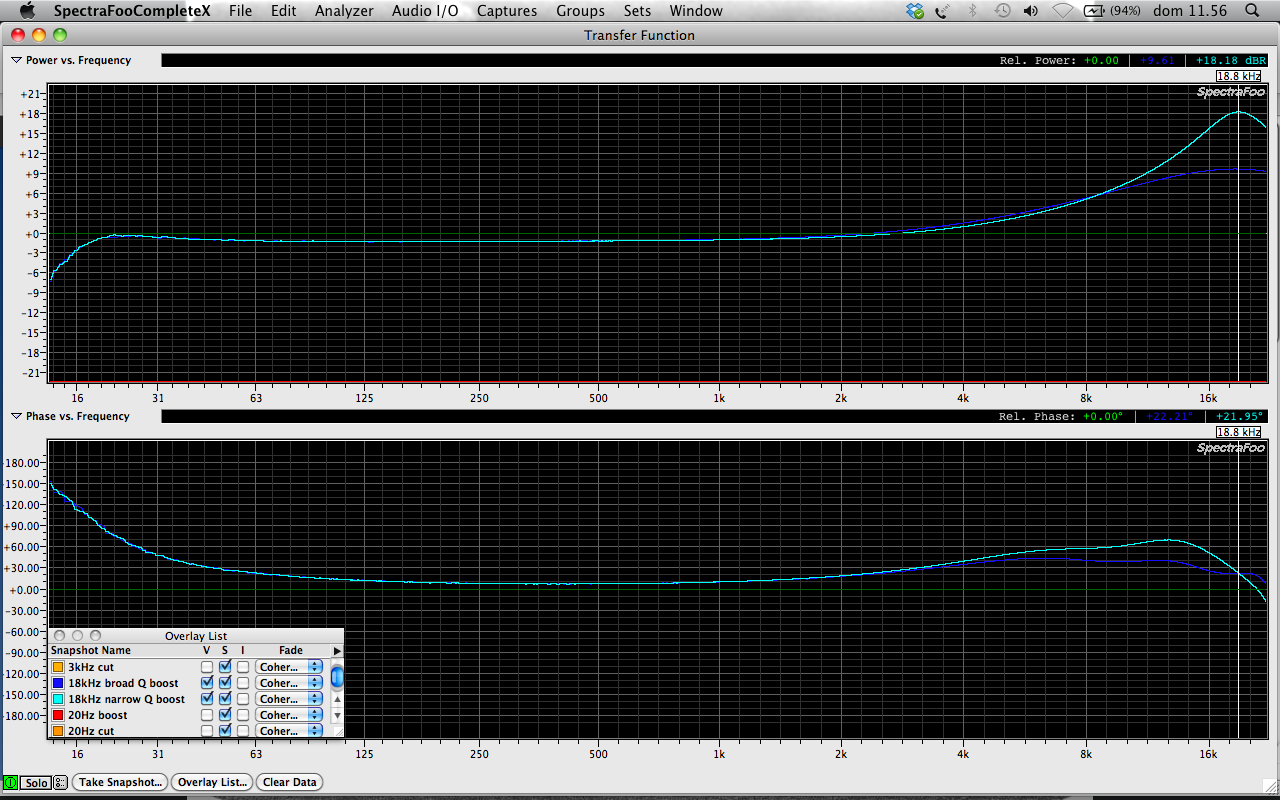1280x800 pixels.
Task: Open the options icon beside Solo
Action: click(x=60, y=783)
